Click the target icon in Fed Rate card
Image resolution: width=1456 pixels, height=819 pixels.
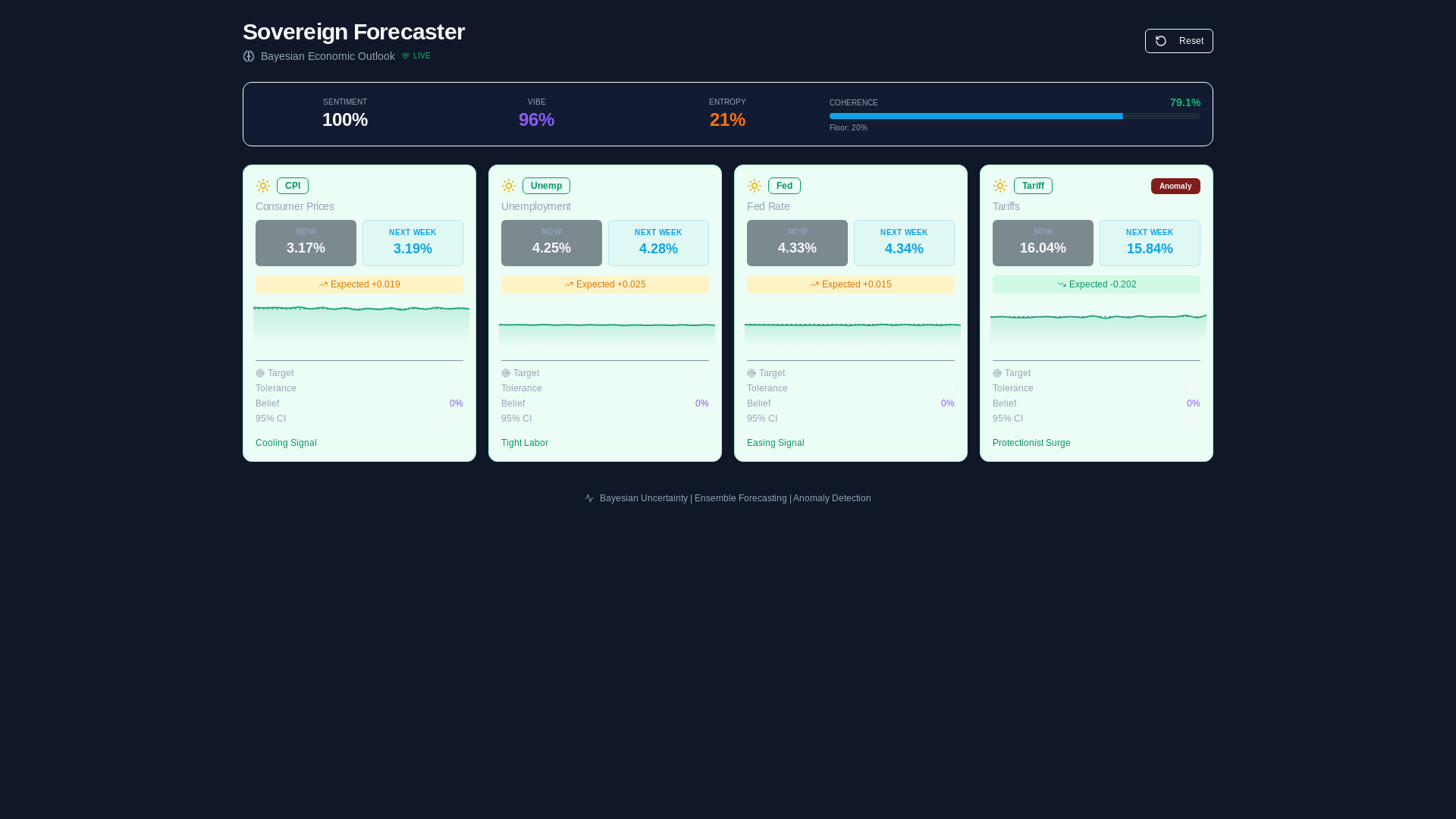click(752, 373)
